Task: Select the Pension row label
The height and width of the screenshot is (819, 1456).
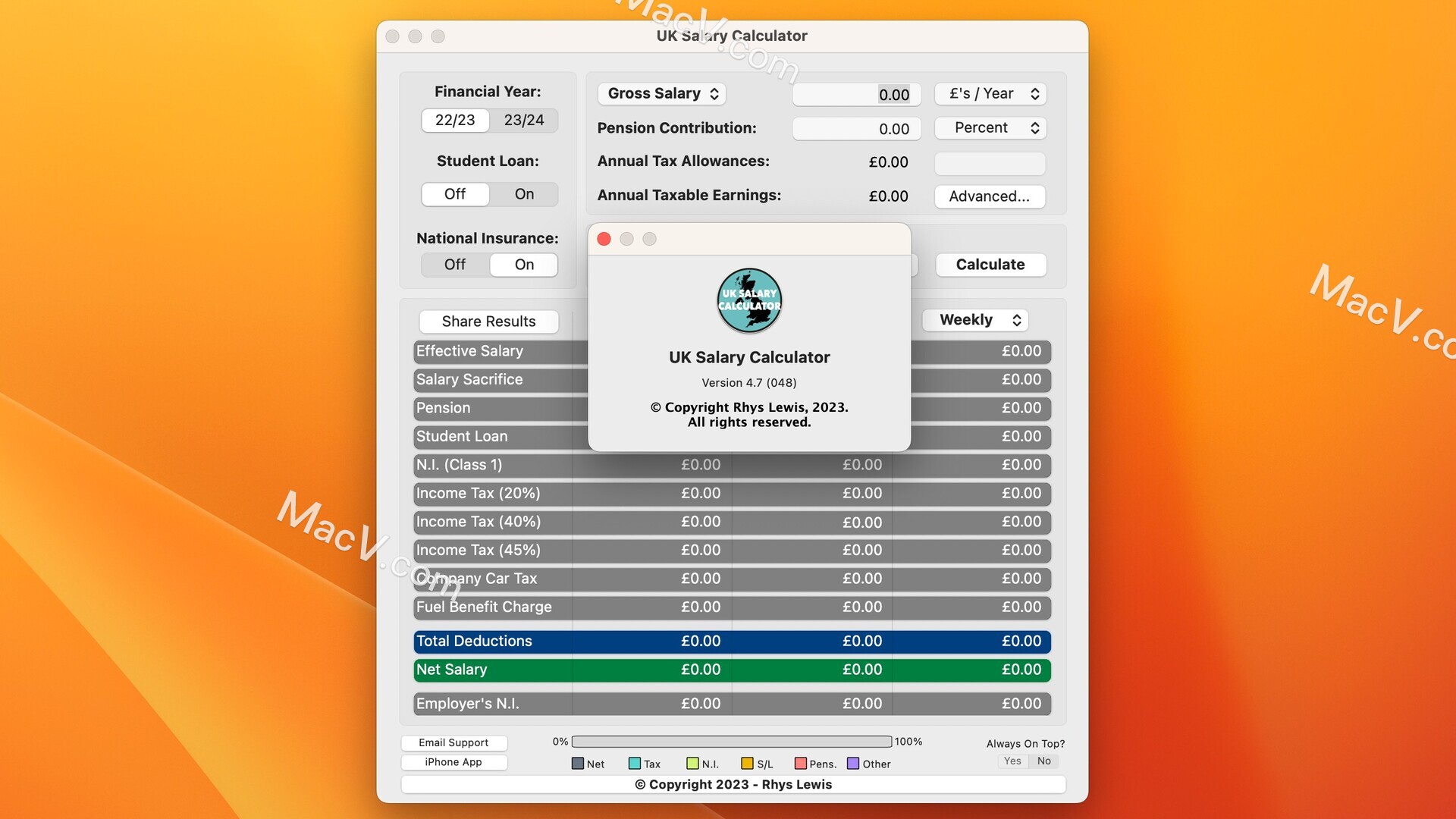Action: point(443,408)
